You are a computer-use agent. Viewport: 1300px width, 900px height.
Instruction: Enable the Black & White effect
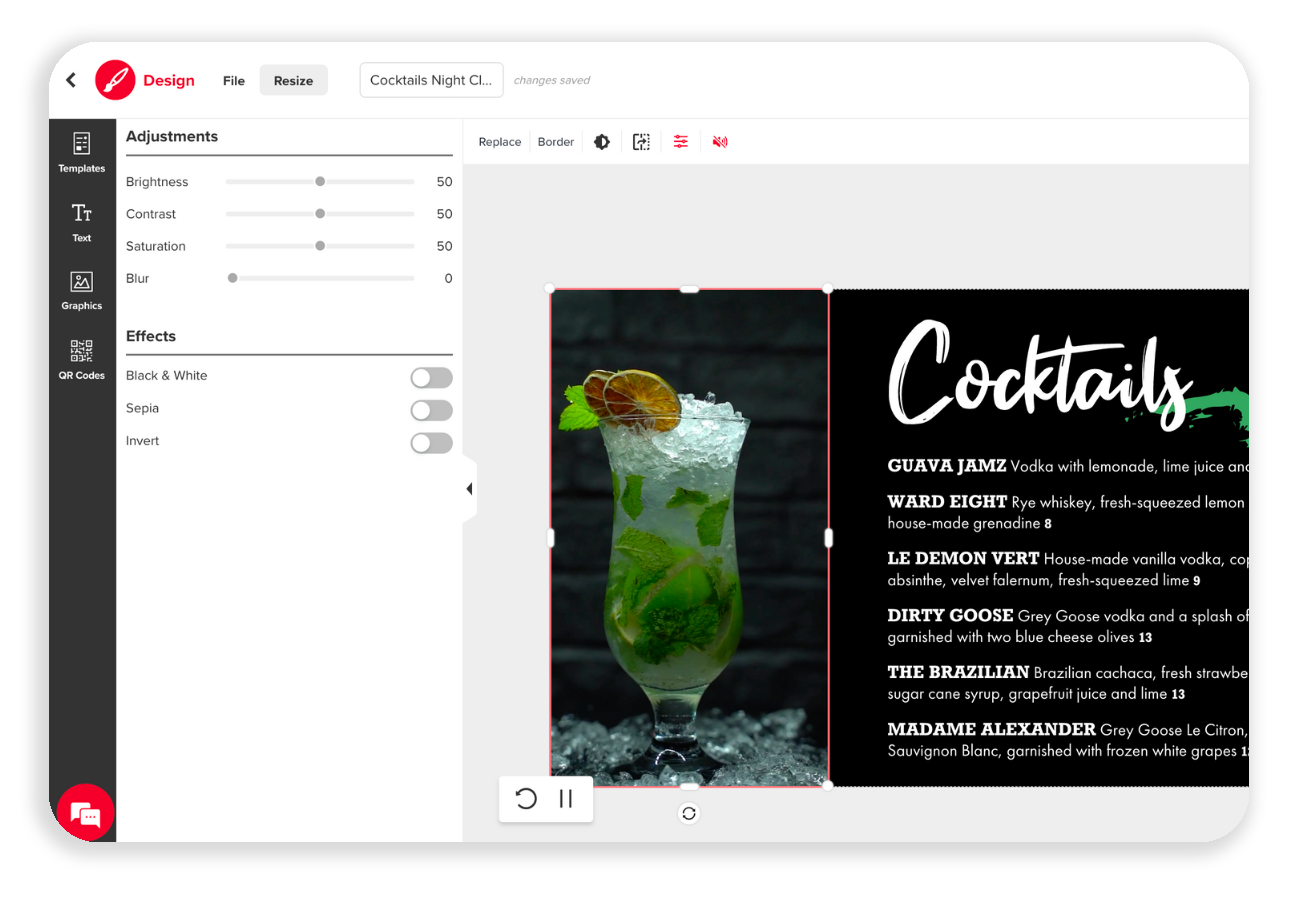[431, 377]
